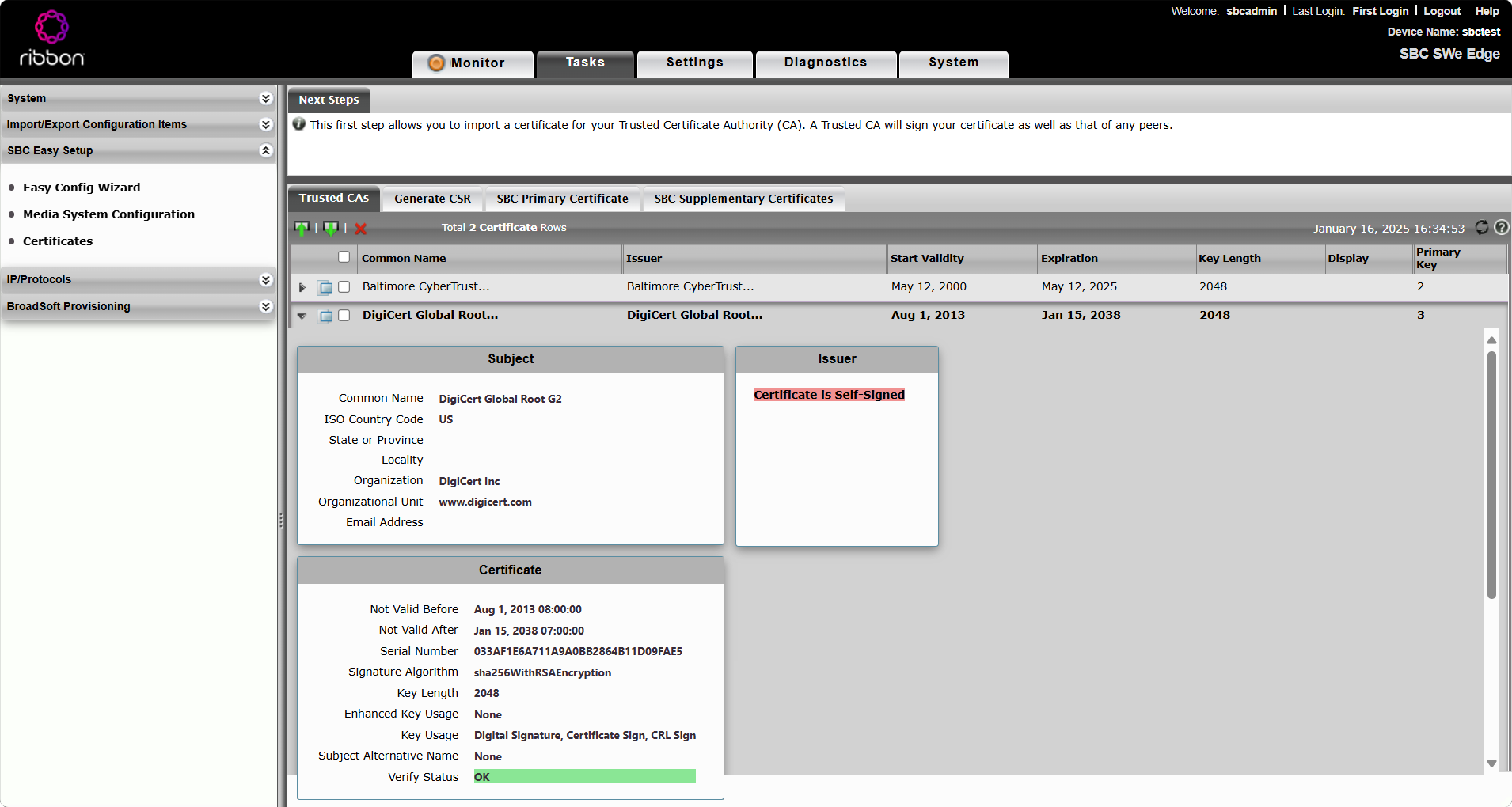This screenshot has width=1512, height=807.
Task: Click the export certificate down-arrow icon
Action: pos(331,229)
